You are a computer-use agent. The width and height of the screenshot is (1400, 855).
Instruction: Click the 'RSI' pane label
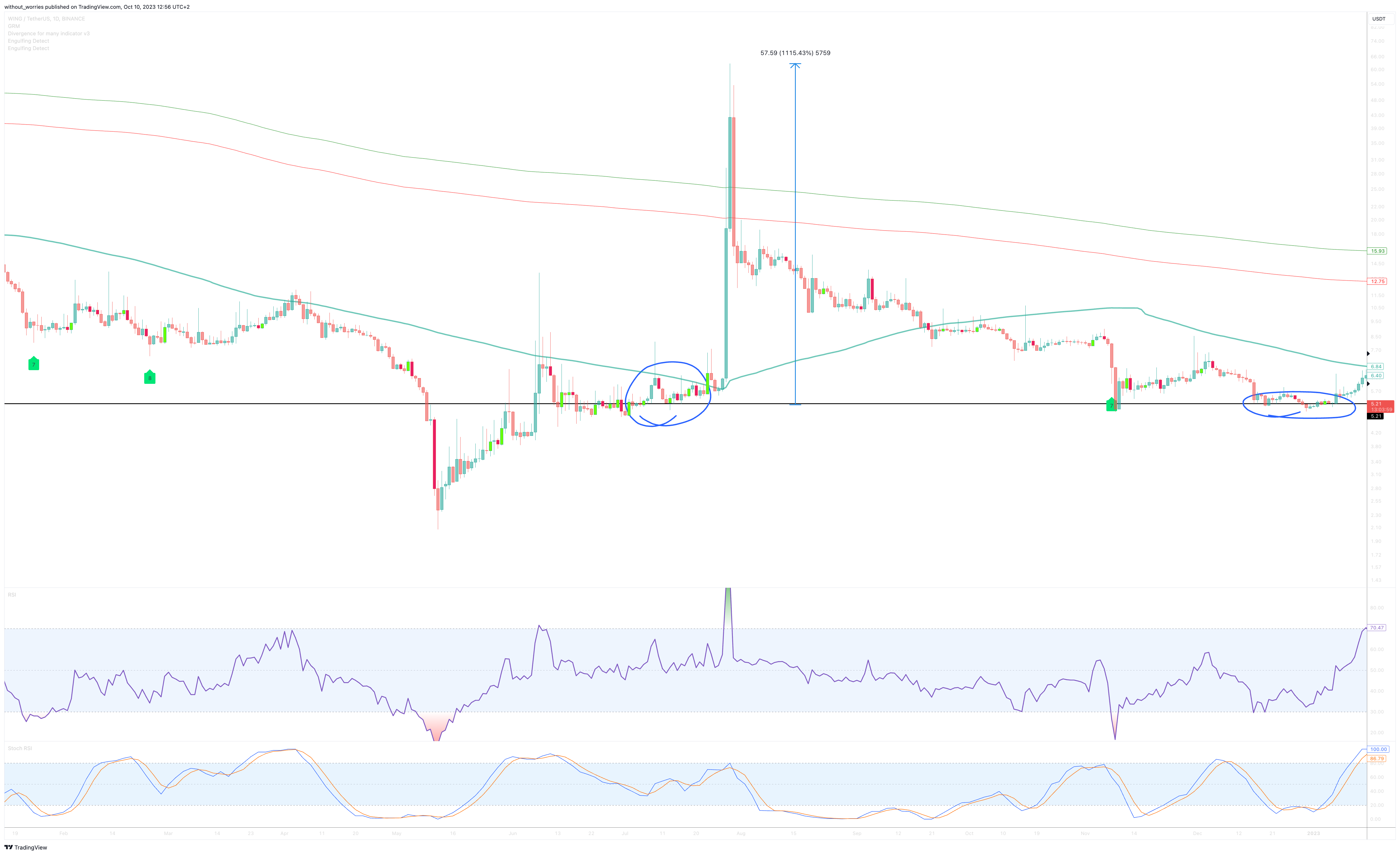[12, 595]
